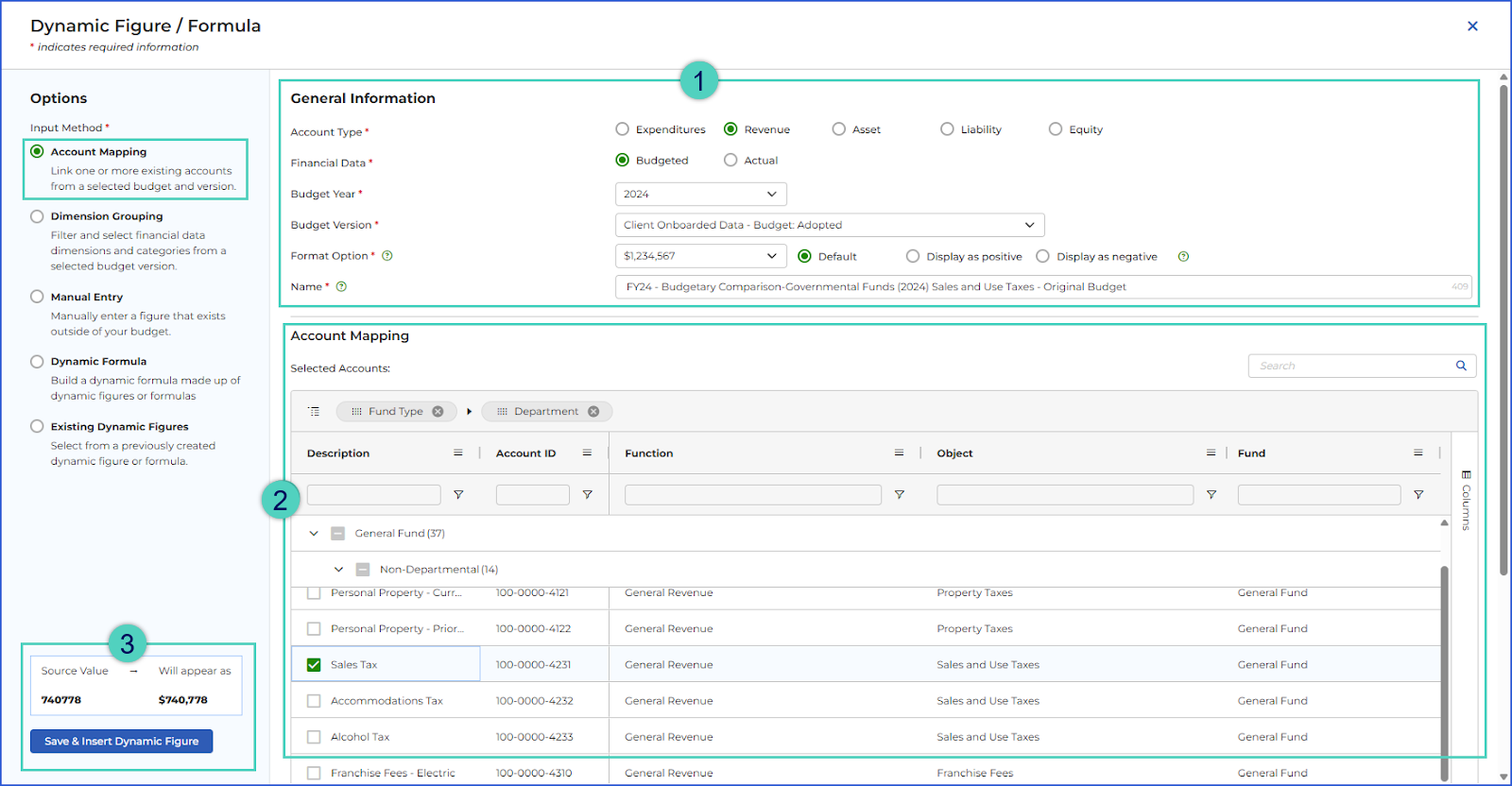
Task: Click the Name text field
Action: (1043, 287)
